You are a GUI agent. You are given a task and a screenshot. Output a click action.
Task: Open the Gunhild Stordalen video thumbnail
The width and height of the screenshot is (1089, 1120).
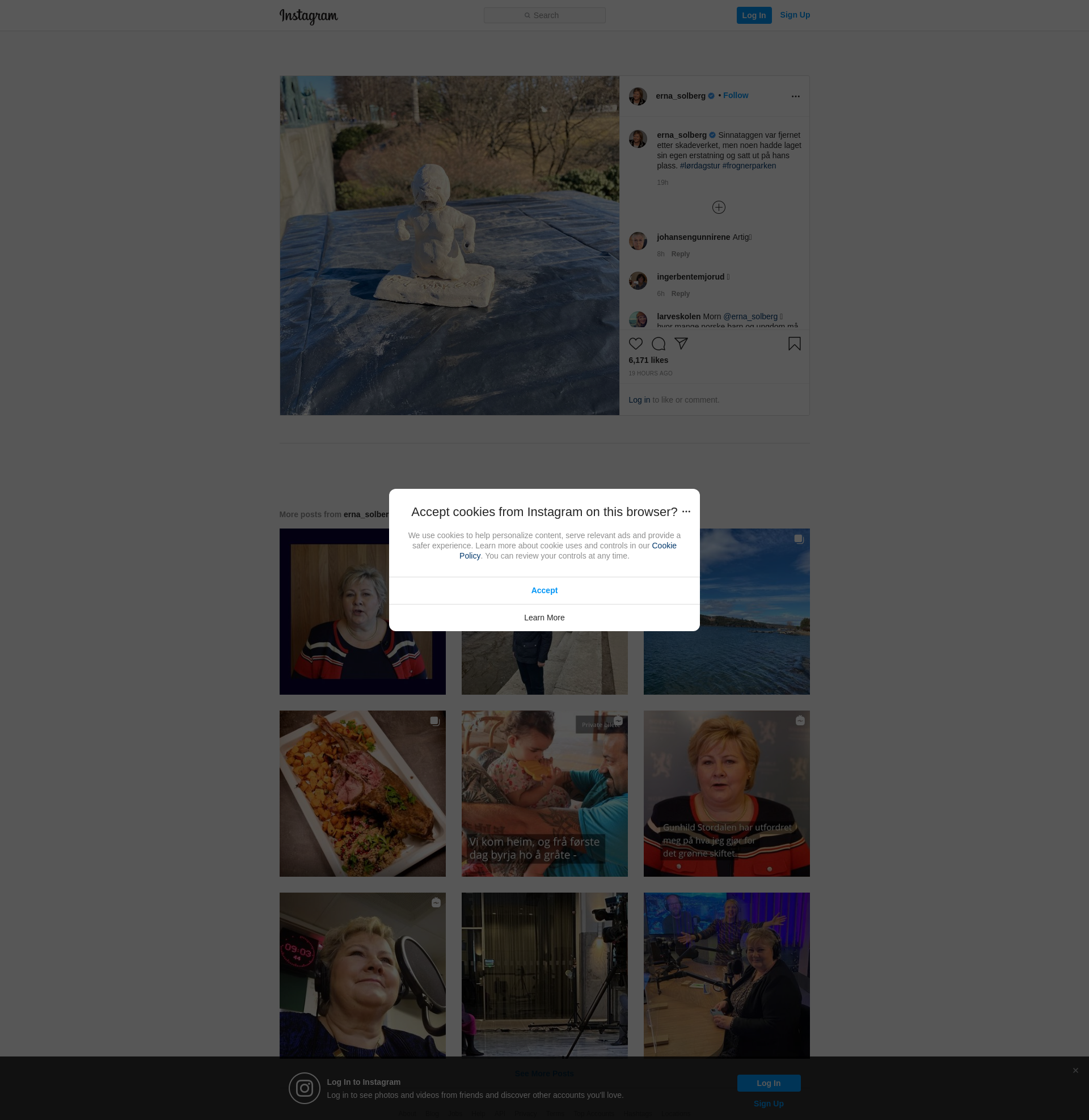726,793
